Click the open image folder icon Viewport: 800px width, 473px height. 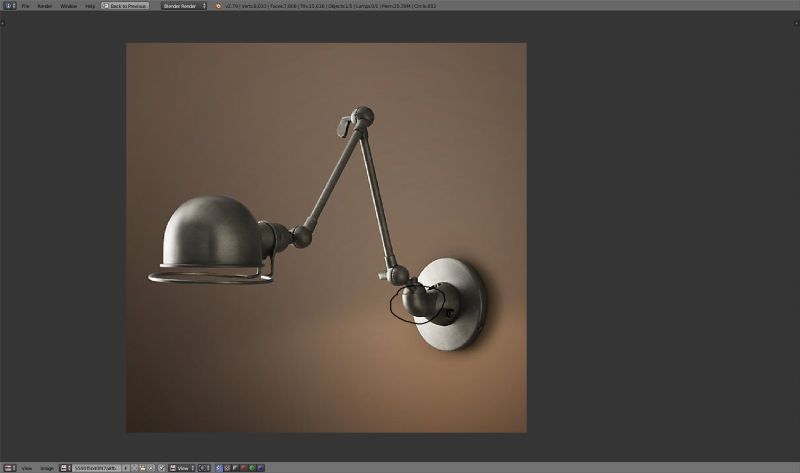[142, 468]
